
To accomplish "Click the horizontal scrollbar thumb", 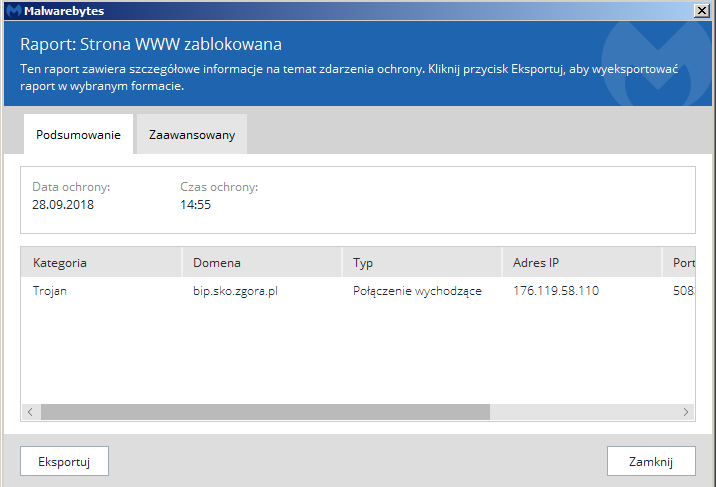I will (x=265, y=412).
